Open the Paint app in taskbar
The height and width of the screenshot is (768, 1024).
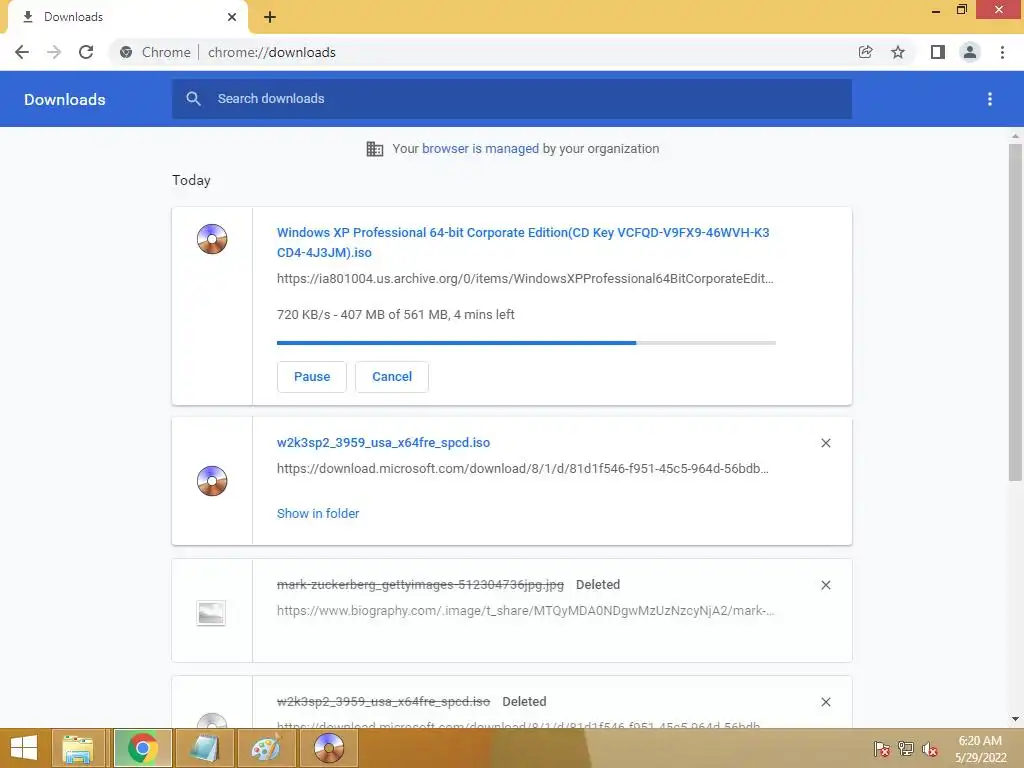266,748
